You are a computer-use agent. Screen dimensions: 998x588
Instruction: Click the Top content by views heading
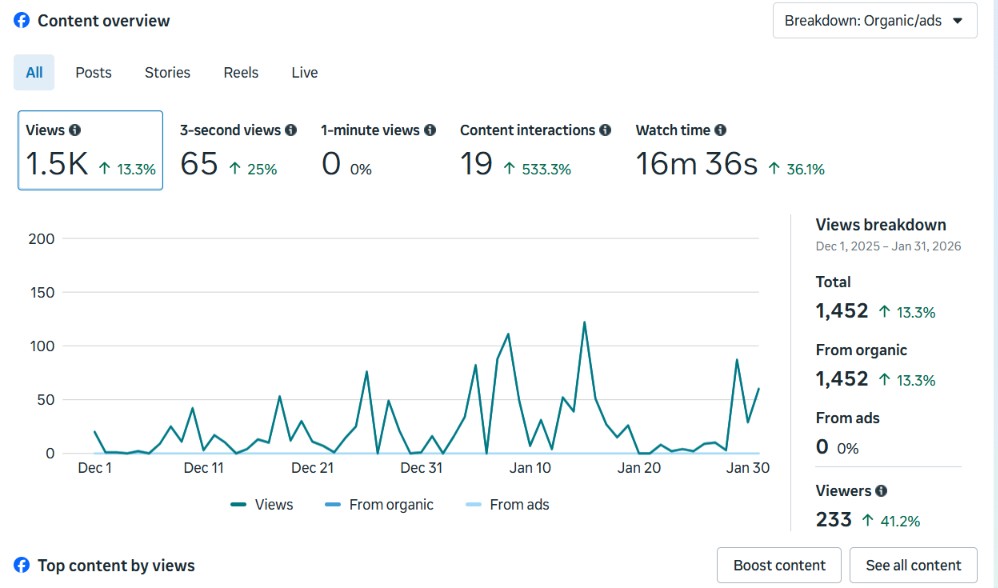click(x=116, y=565)
